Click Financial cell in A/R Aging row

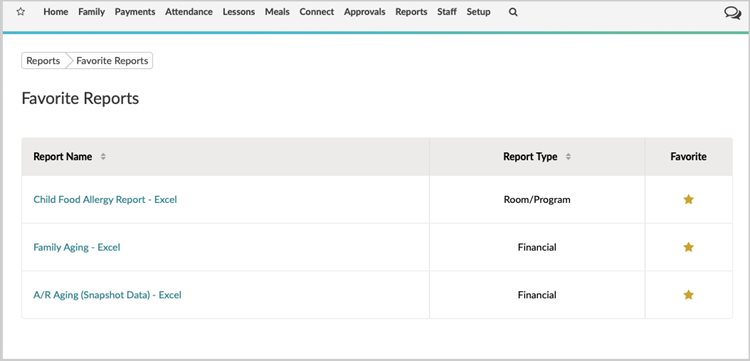click(537, 295)
